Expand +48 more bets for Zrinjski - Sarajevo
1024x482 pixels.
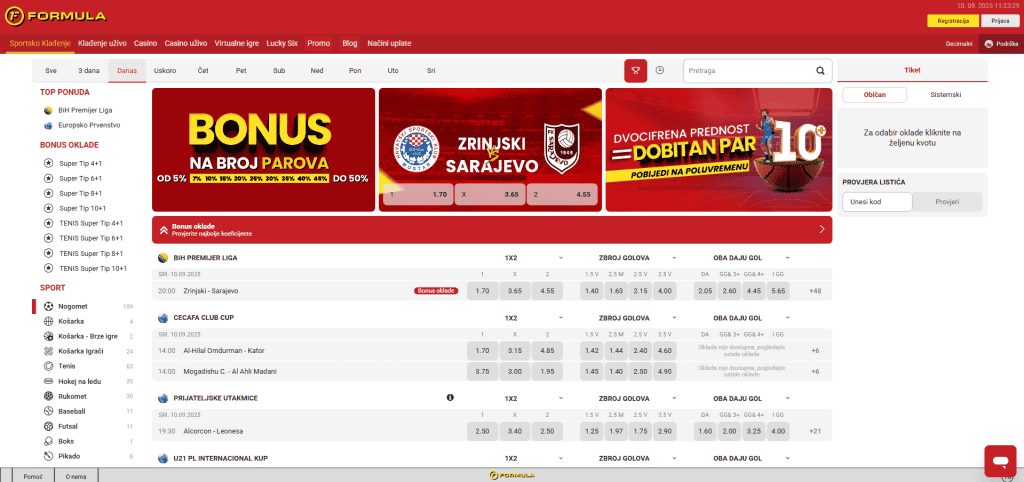click(815, 291)
